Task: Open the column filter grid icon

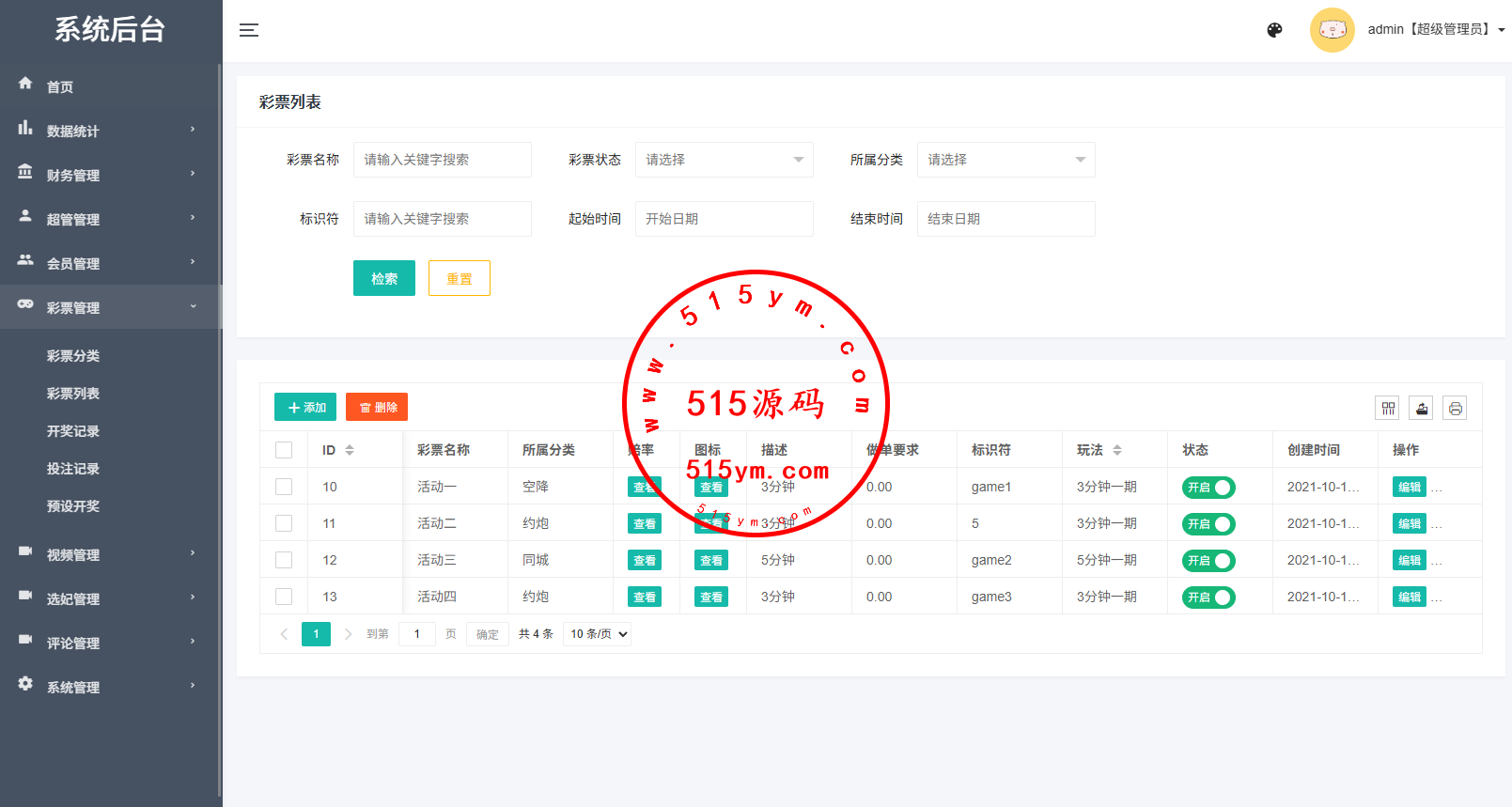Action: (1387, 408)
